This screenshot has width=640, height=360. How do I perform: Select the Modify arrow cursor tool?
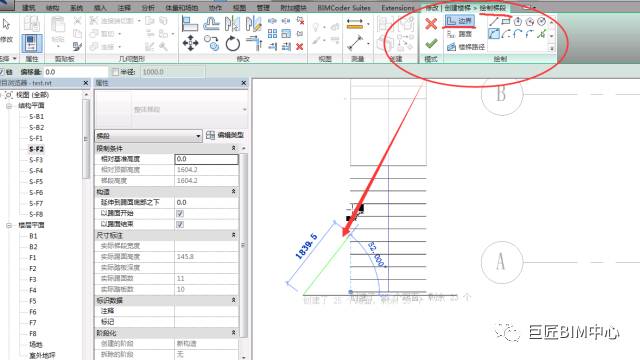tap(7, 24)
